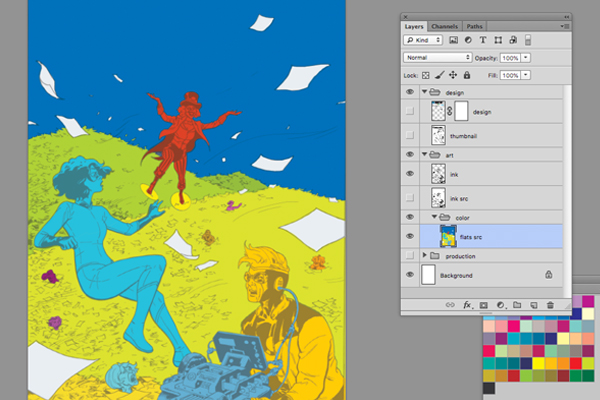Filter layers by type layers icon

point(483,40)
